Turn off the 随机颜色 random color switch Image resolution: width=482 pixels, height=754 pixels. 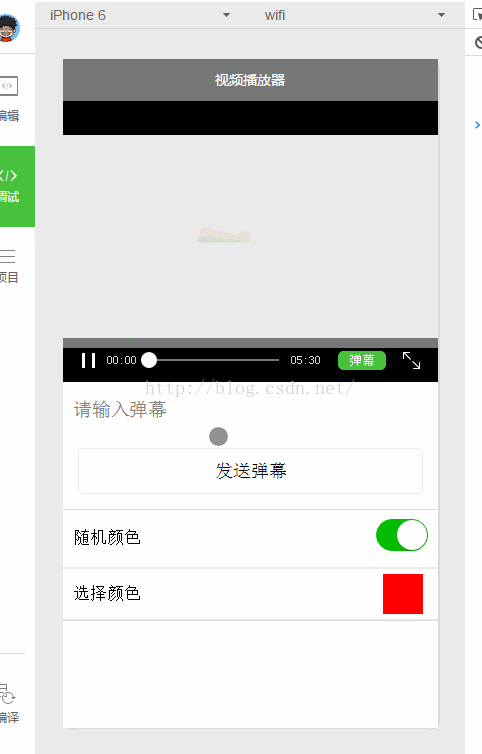pos(402,535)
